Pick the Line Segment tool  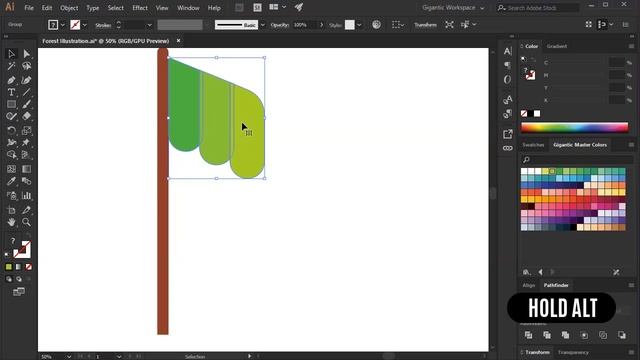pyautogui.click(x=27, y=92)
